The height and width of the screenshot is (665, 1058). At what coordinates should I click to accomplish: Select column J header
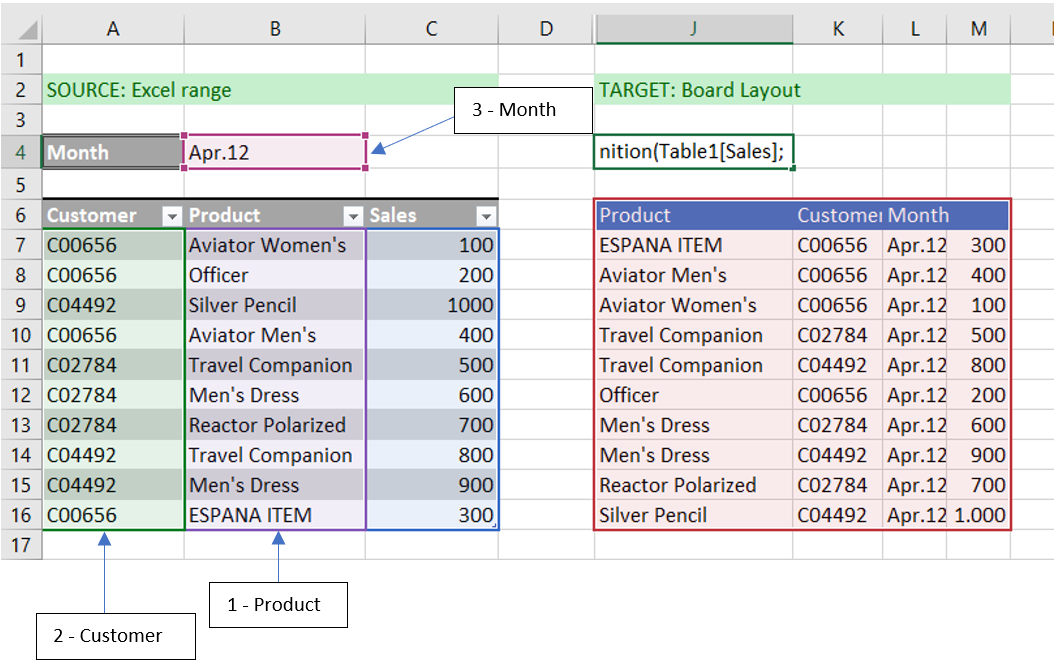click(x=694, y=29)
